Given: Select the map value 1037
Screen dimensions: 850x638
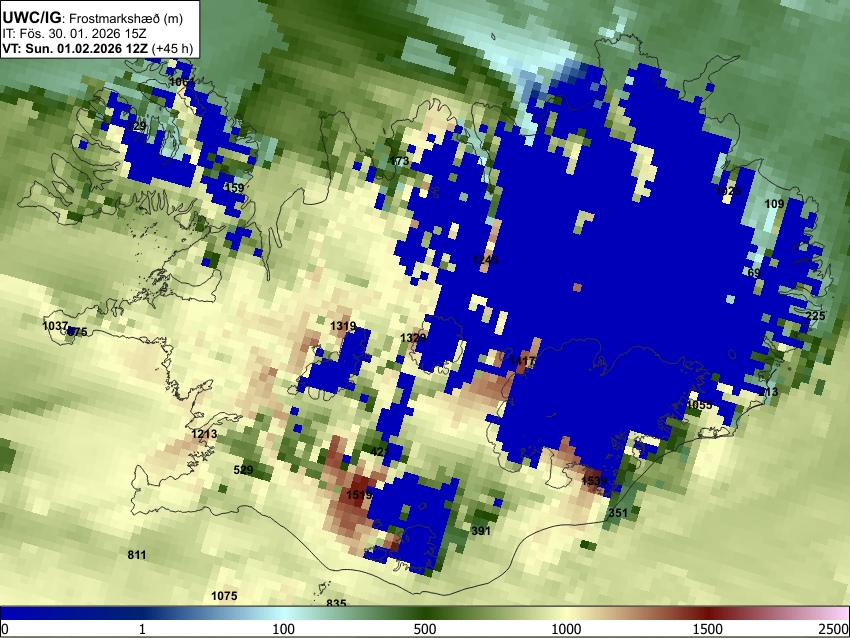Looking at the screenshot, I should [55, 326].
